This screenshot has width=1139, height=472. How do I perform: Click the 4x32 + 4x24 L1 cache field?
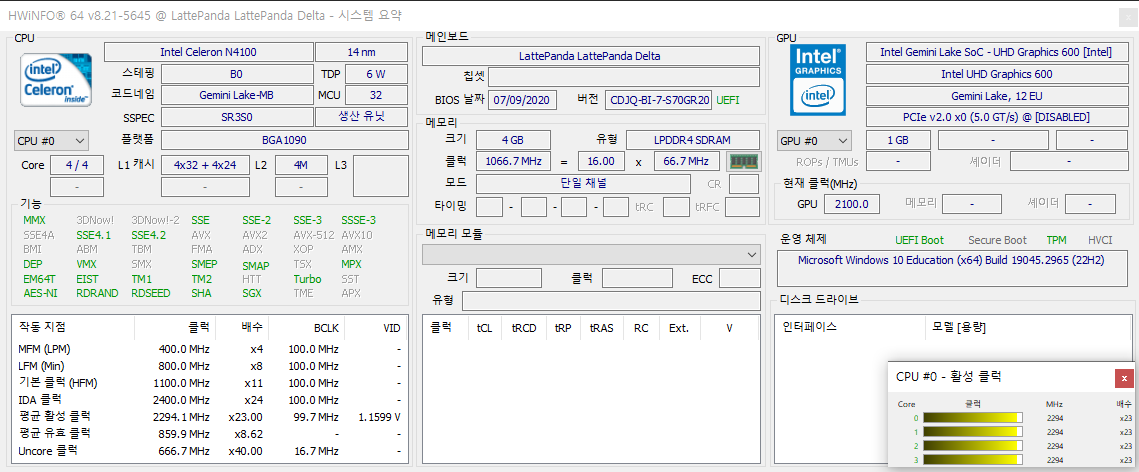[x=206, y=165]
